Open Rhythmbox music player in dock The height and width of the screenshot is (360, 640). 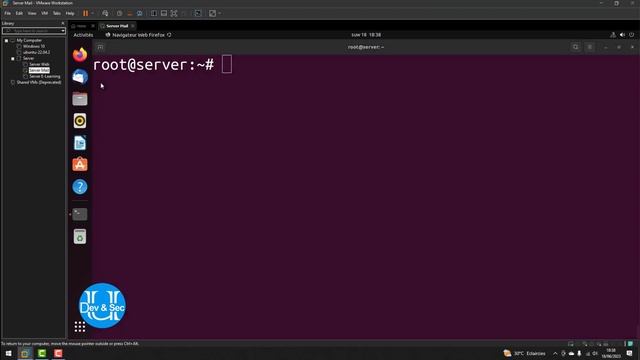click(x=80, y=121)
